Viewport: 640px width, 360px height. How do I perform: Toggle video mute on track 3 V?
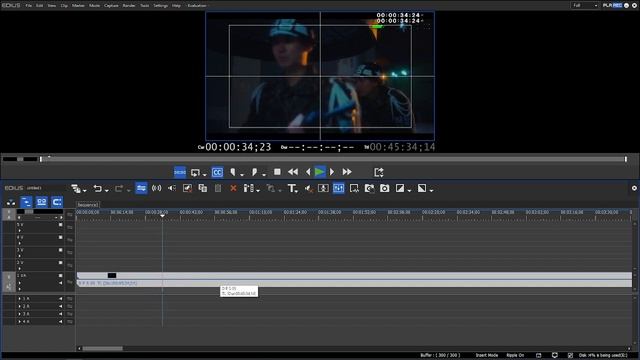click(60, 250)
